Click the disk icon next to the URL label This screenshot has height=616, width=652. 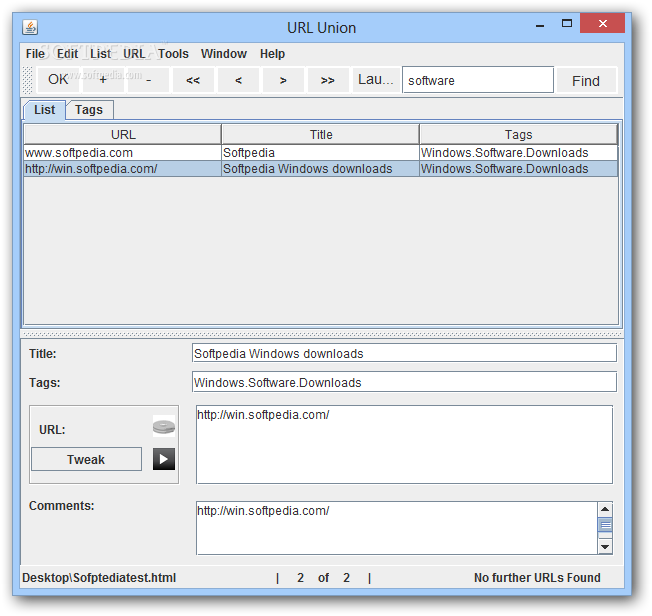click(164, 426)
